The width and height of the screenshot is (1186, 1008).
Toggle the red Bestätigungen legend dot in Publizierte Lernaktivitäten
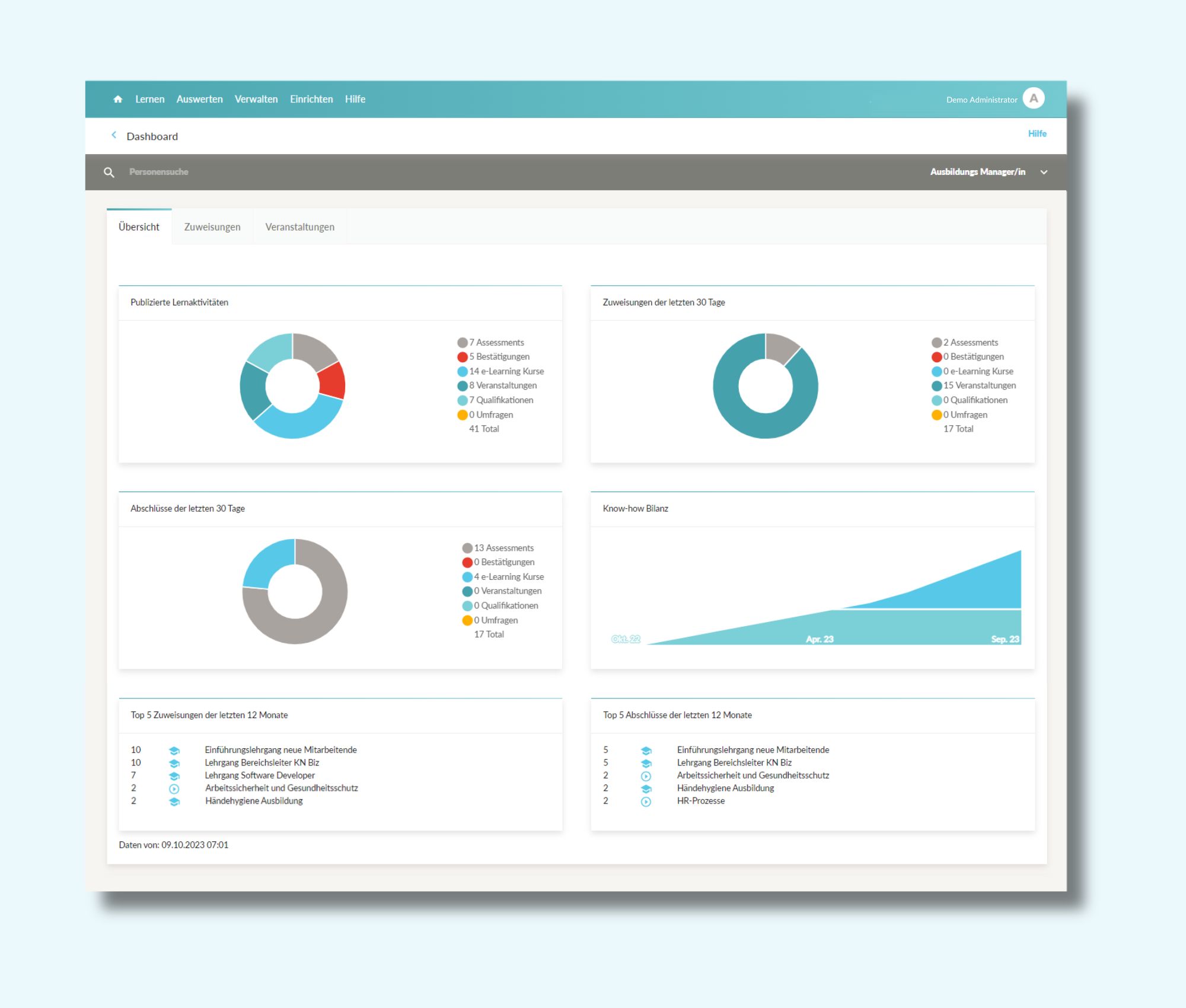462,357
